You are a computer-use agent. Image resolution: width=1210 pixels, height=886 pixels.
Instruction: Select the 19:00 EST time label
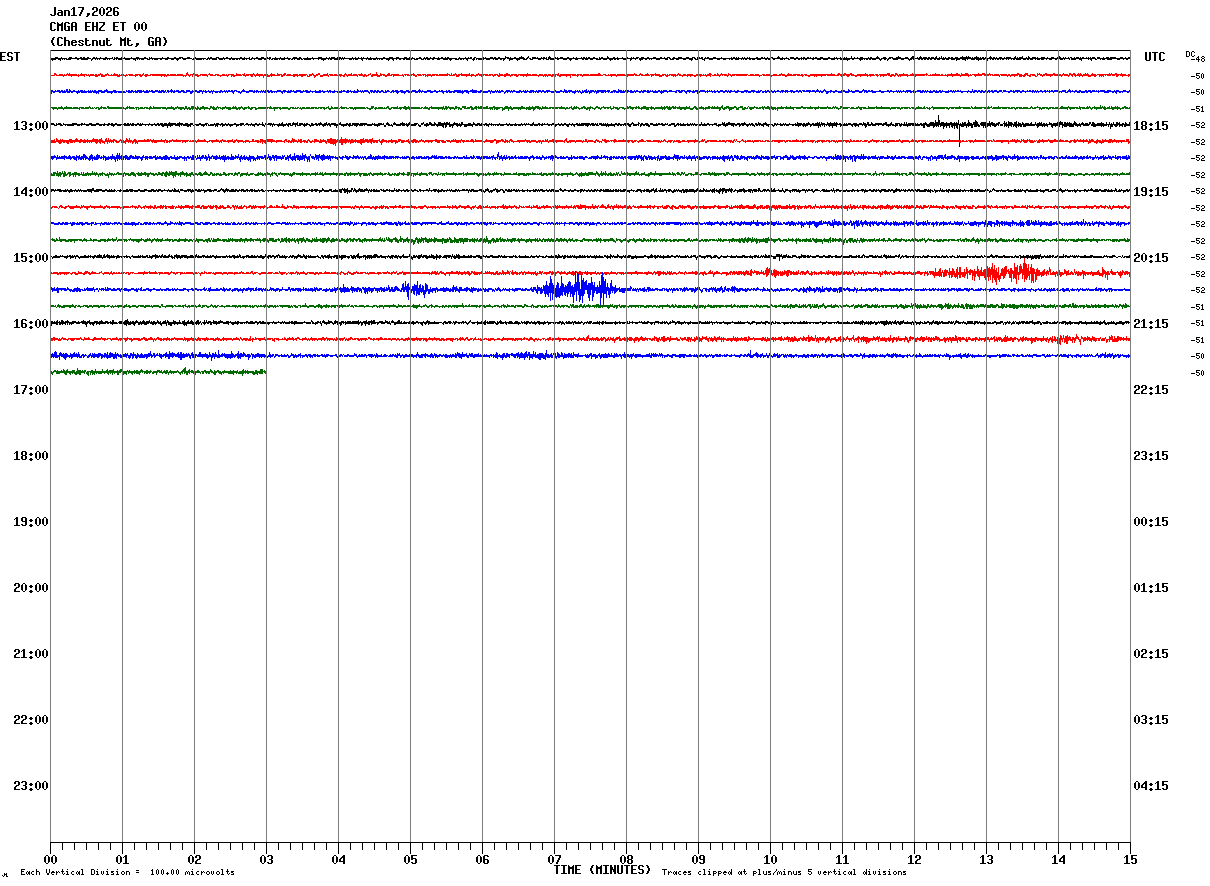[x=31, y=522]
